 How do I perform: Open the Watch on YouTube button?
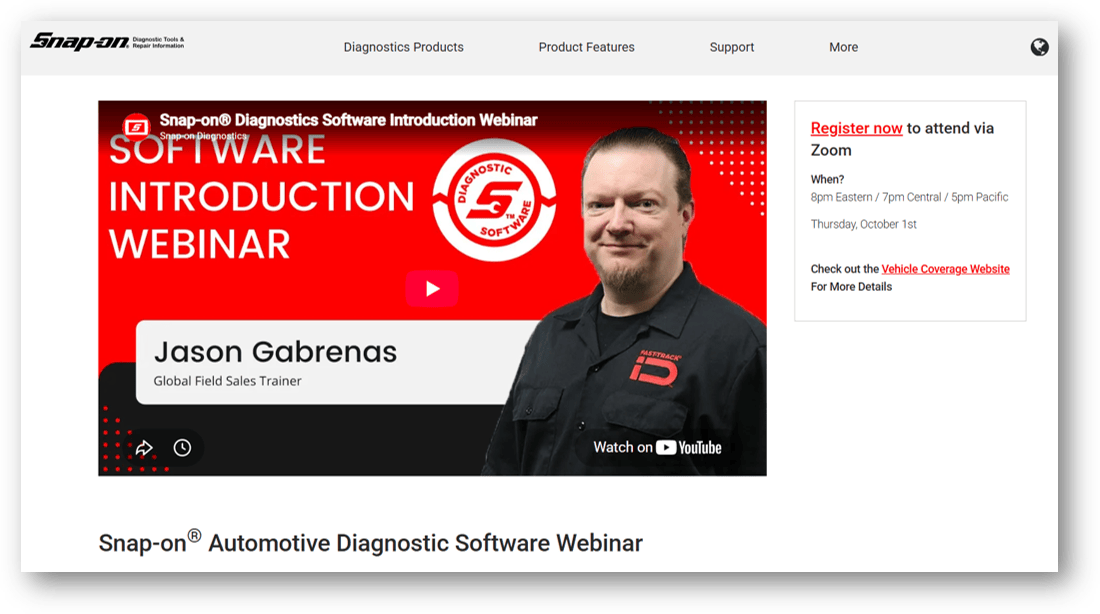(657, 447)
